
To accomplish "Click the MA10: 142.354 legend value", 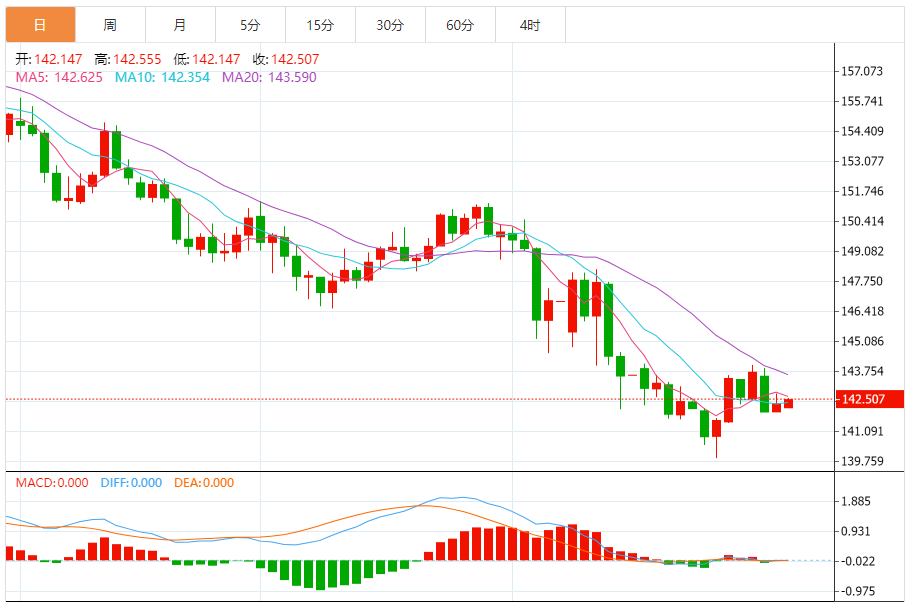I will click(x=162, y=77).
